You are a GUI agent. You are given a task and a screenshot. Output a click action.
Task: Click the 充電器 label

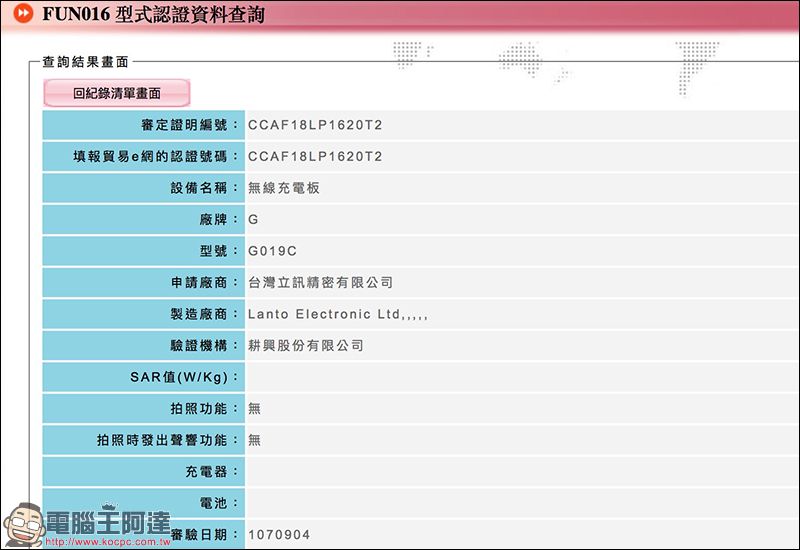[211, 472]
